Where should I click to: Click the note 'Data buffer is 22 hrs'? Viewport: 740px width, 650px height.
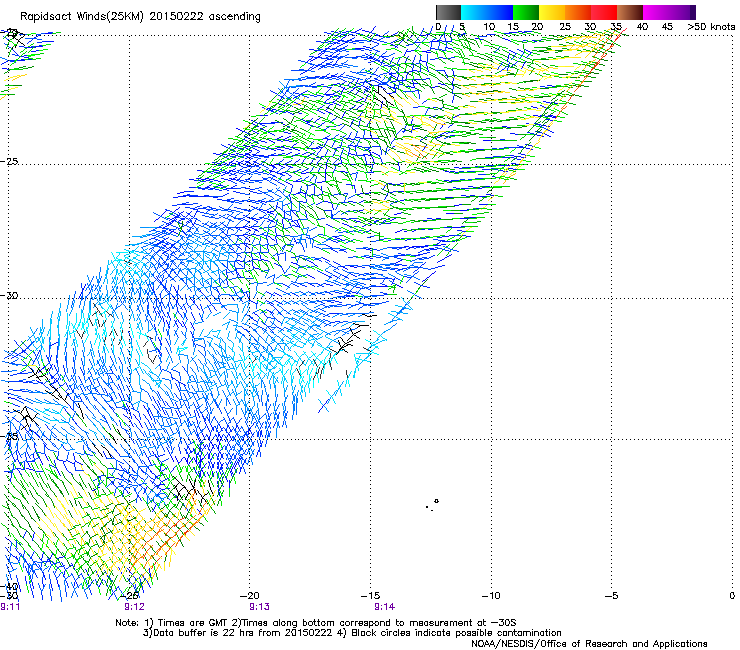pos(201,633)
